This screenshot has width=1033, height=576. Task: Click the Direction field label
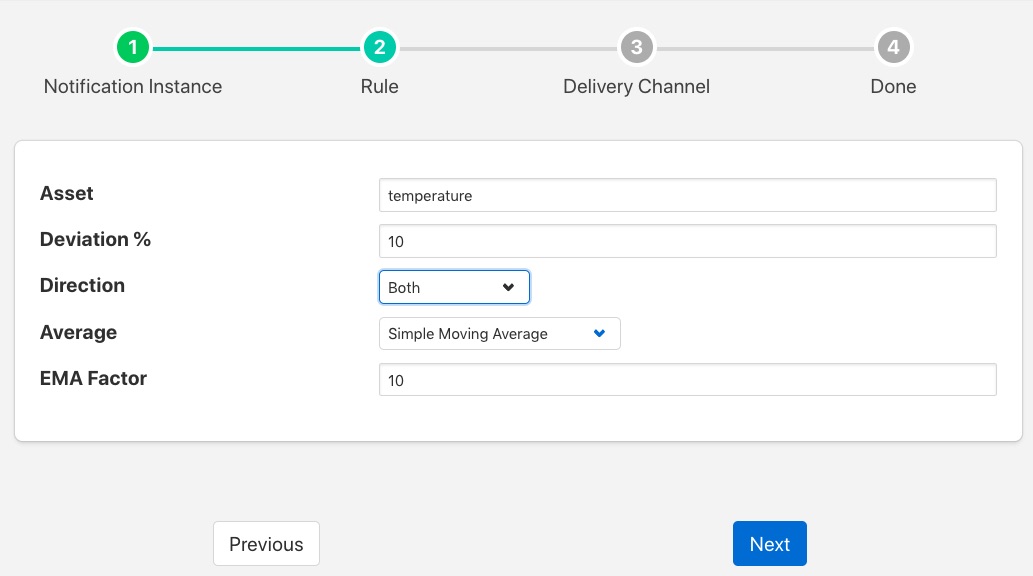[x=82, y=286]
